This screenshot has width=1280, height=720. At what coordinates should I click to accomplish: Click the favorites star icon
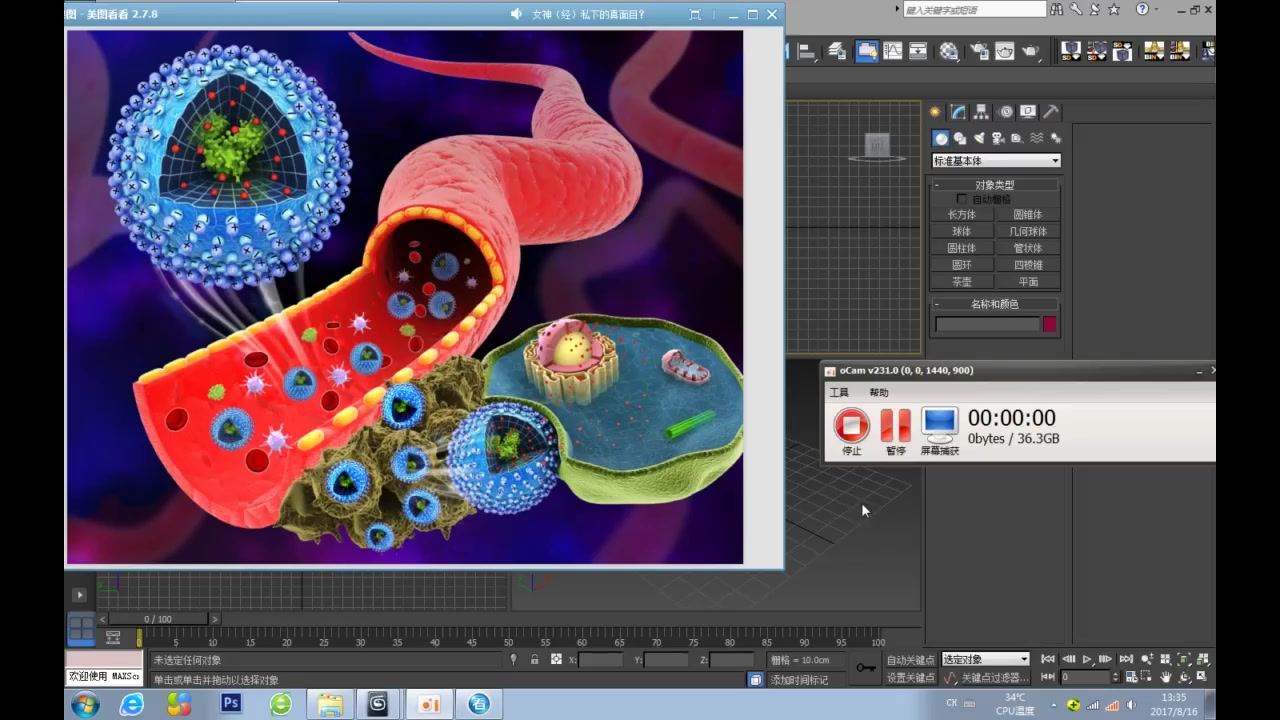click(x=1113, y=9)
